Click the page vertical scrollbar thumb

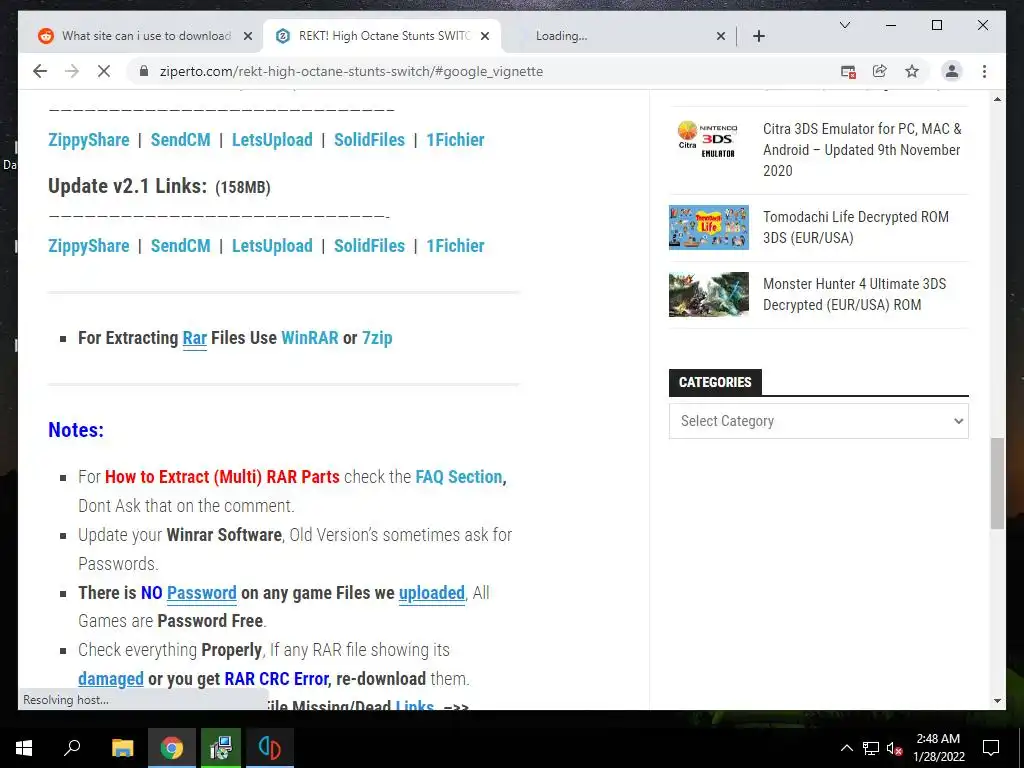coord(997,483)
